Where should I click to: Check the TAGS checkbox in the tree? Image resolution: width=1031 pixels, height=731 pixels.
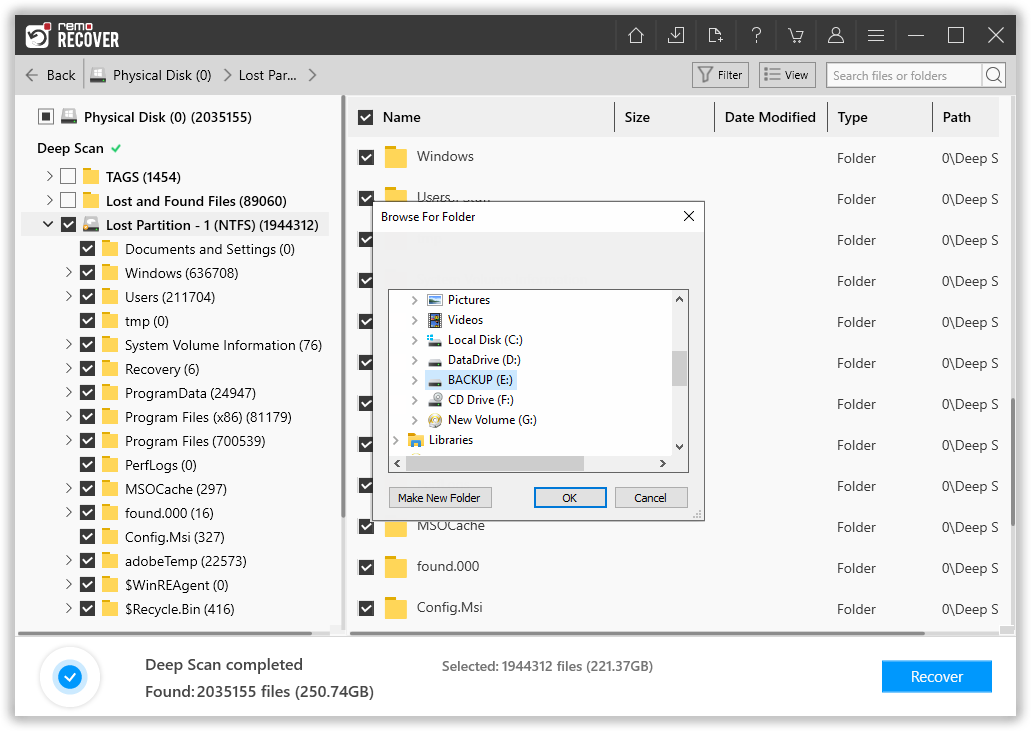pos(68,176)
